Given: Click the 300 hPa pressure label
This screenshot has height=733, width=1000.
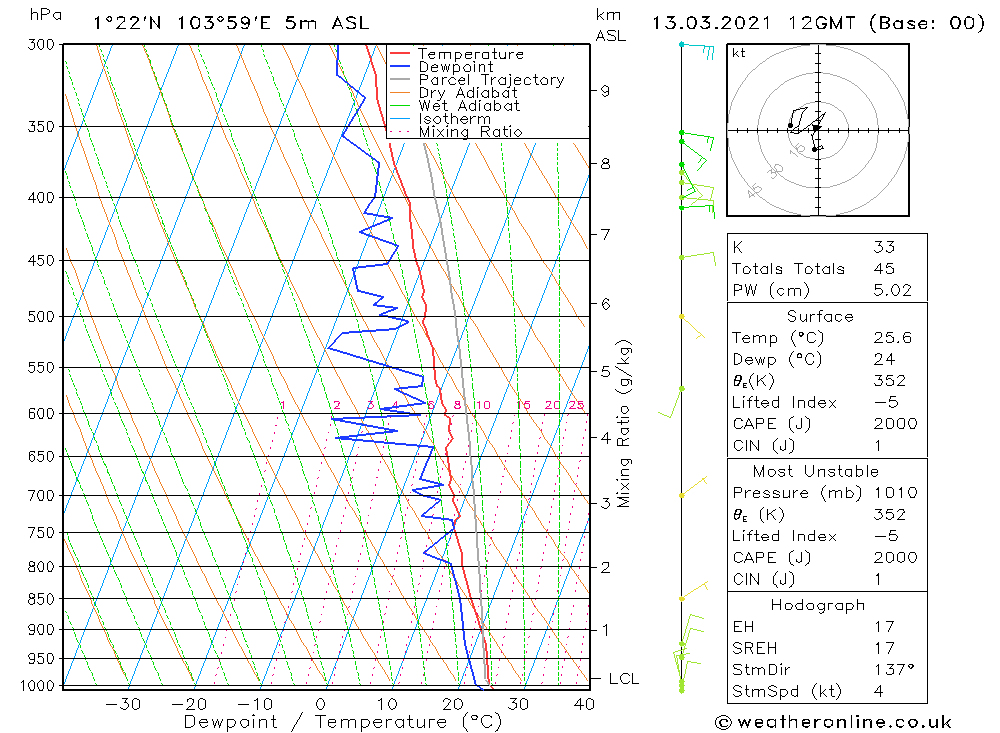Looking at the screenshot, I should 41,45.
